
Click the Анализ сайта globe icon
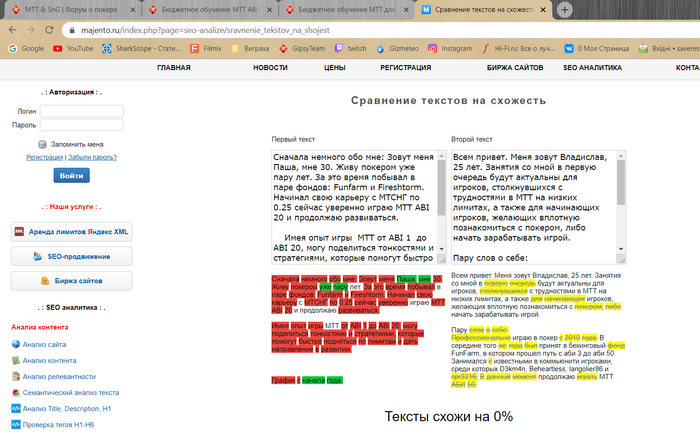(x=16, y=344)
